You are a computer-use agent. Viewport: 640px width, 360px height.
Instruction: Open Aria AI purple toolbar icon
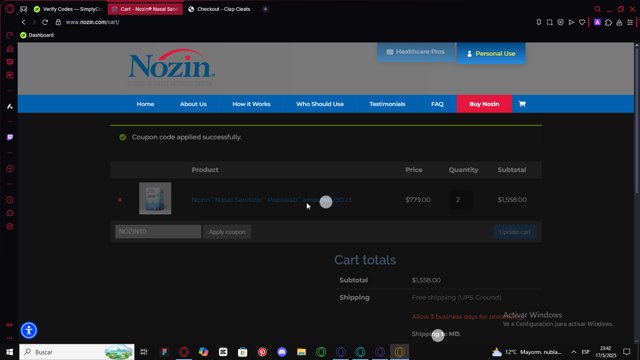click(598, 22)
